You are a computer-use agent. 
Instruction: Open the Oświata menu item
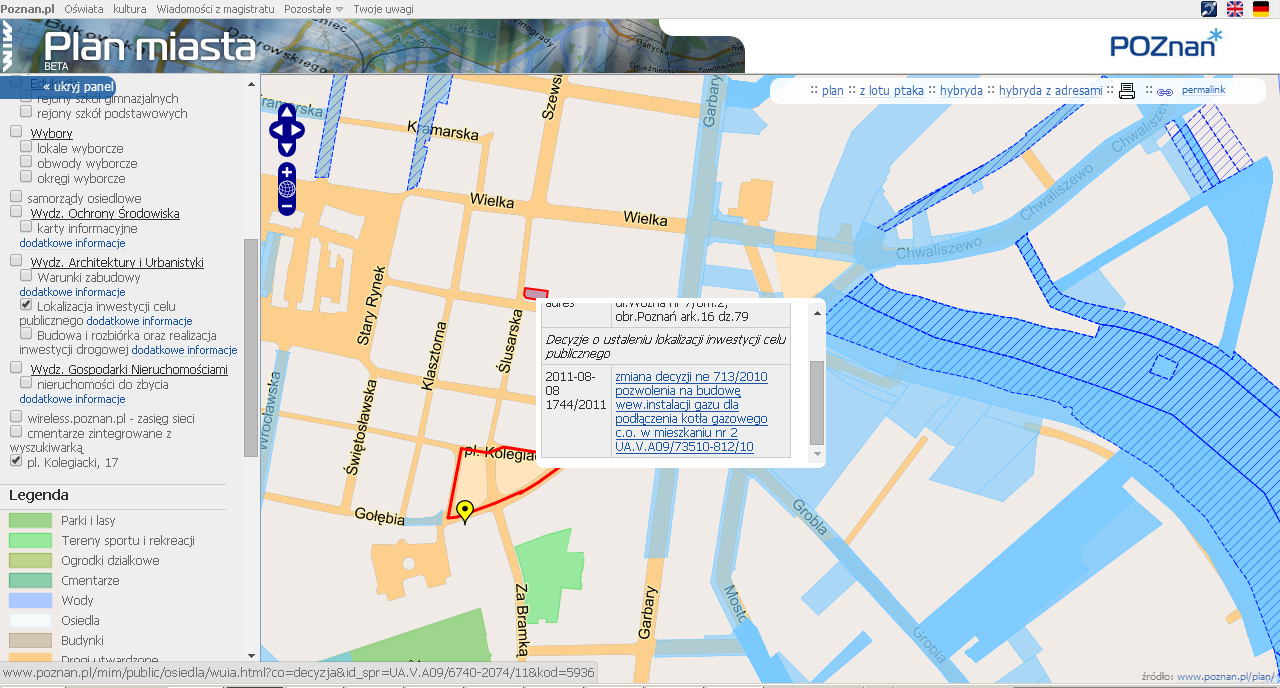click(x=84, y=9)
